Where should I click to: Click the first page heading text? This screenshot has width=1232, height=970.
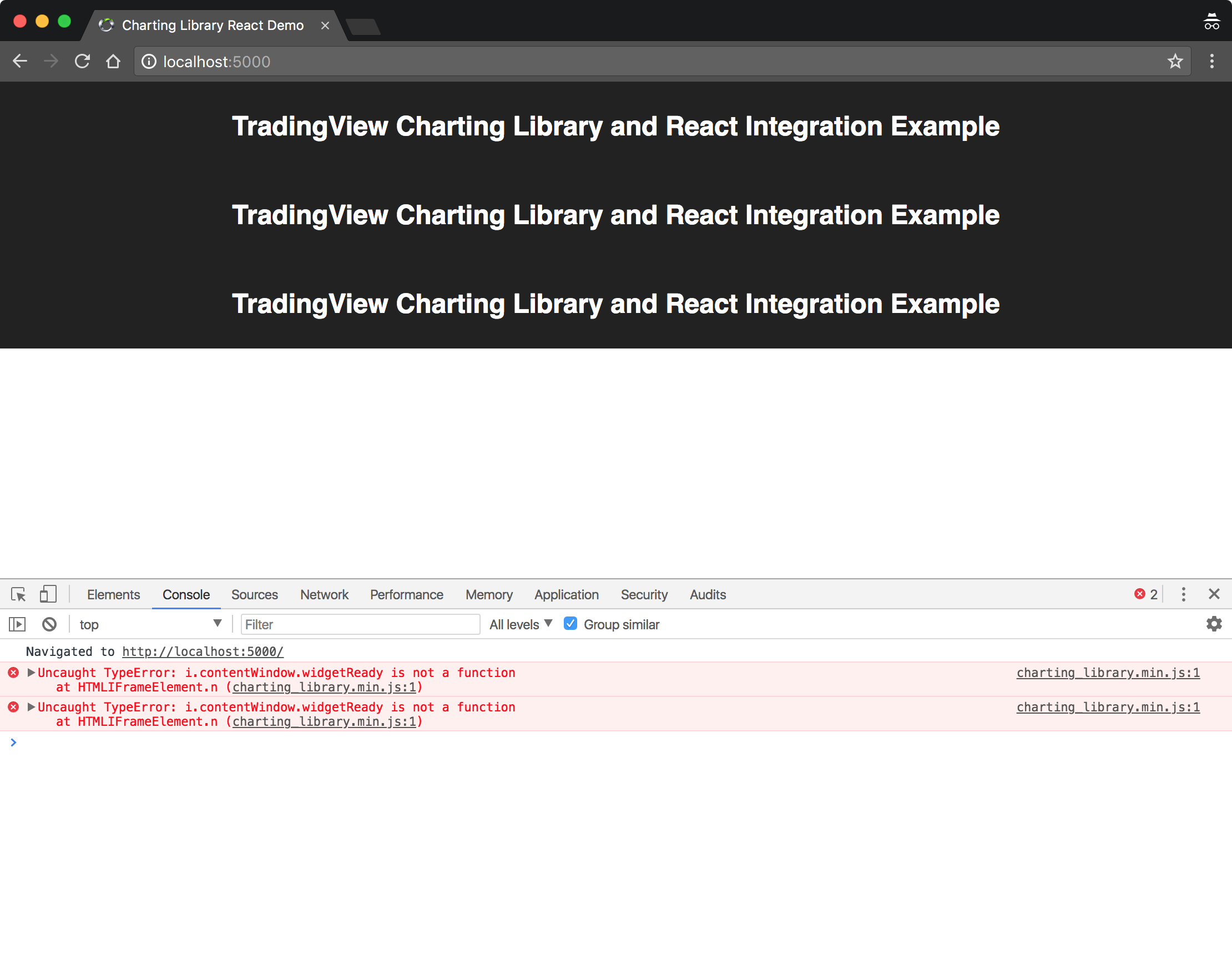(615, 126)
